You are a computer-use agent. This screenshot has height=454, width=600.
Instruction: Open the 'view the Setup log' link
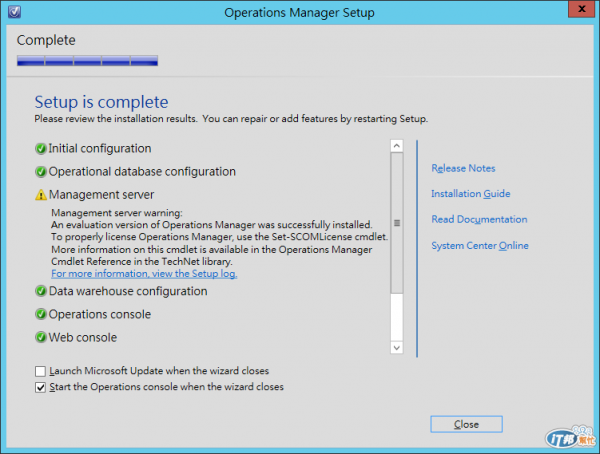(144, 274)
